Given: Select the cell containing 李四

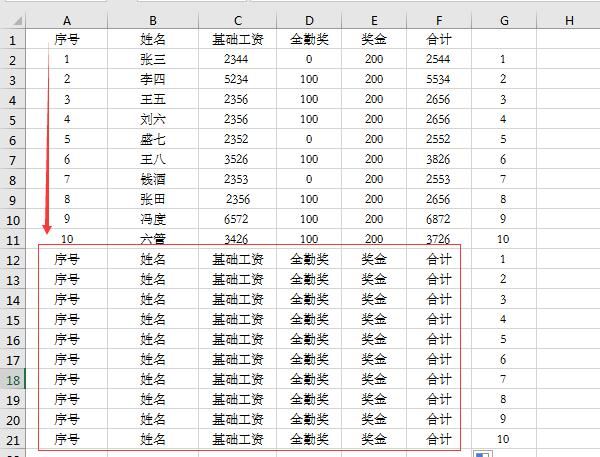Looking at the screenshot, I should pyautogui.click(x=153, y=79).
